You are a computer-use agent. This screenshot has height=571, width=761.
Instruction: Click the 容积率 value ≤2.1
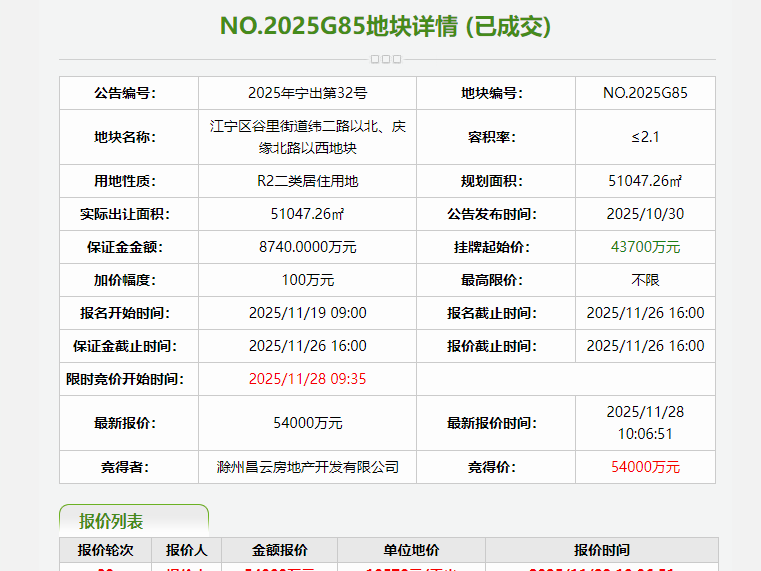[x=645, y=137]
